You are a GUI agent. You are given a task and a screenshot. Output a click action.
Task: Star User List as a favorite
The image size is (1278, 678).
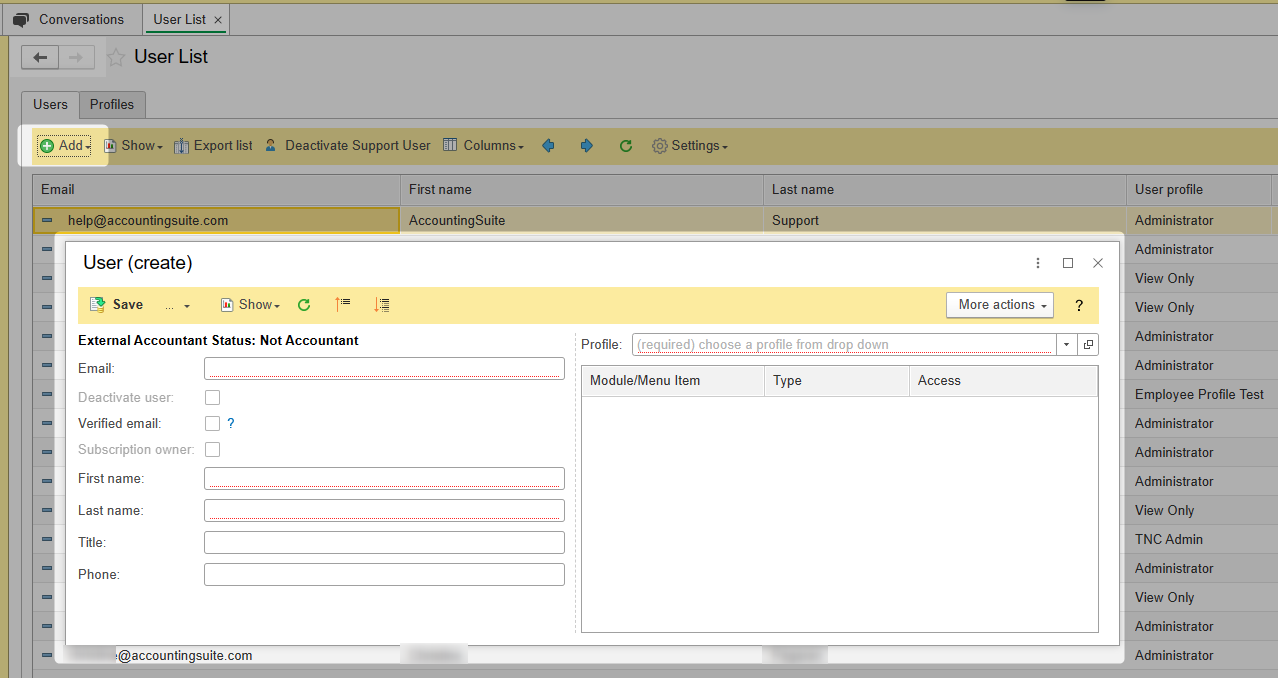pos(117,58)
